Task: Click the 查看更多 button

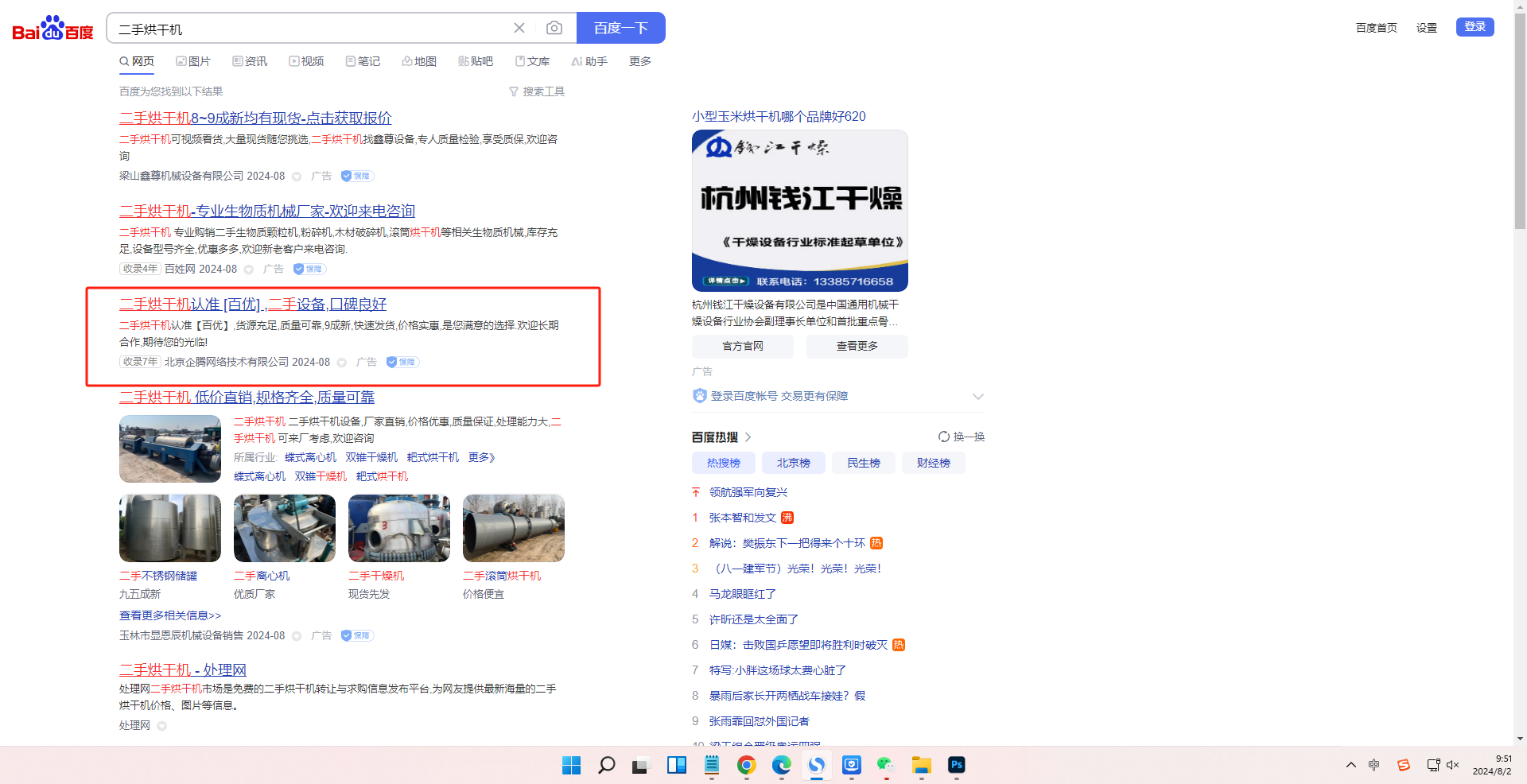Action: [x=857, y=346]
